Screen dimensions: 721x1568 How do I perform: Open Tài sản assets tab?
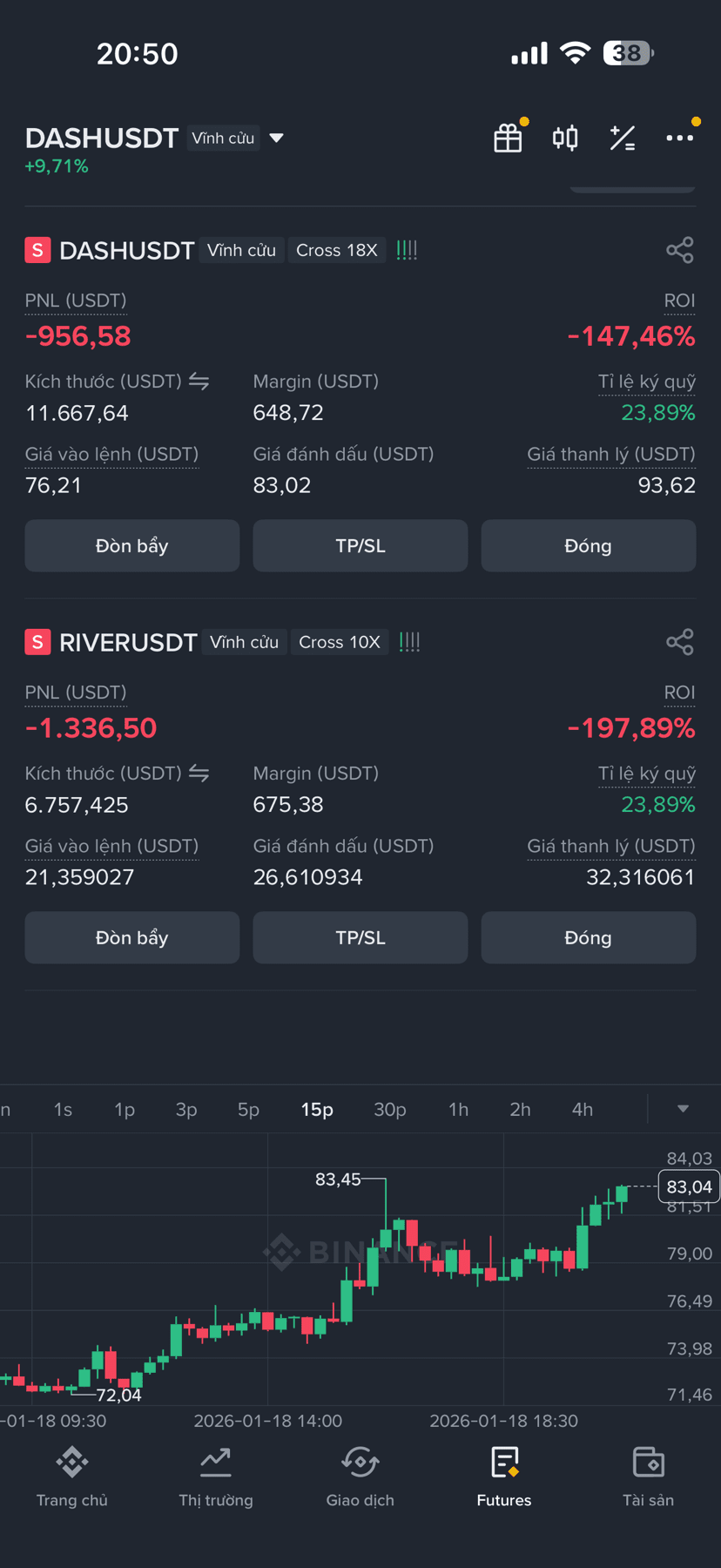(649, 1477)
